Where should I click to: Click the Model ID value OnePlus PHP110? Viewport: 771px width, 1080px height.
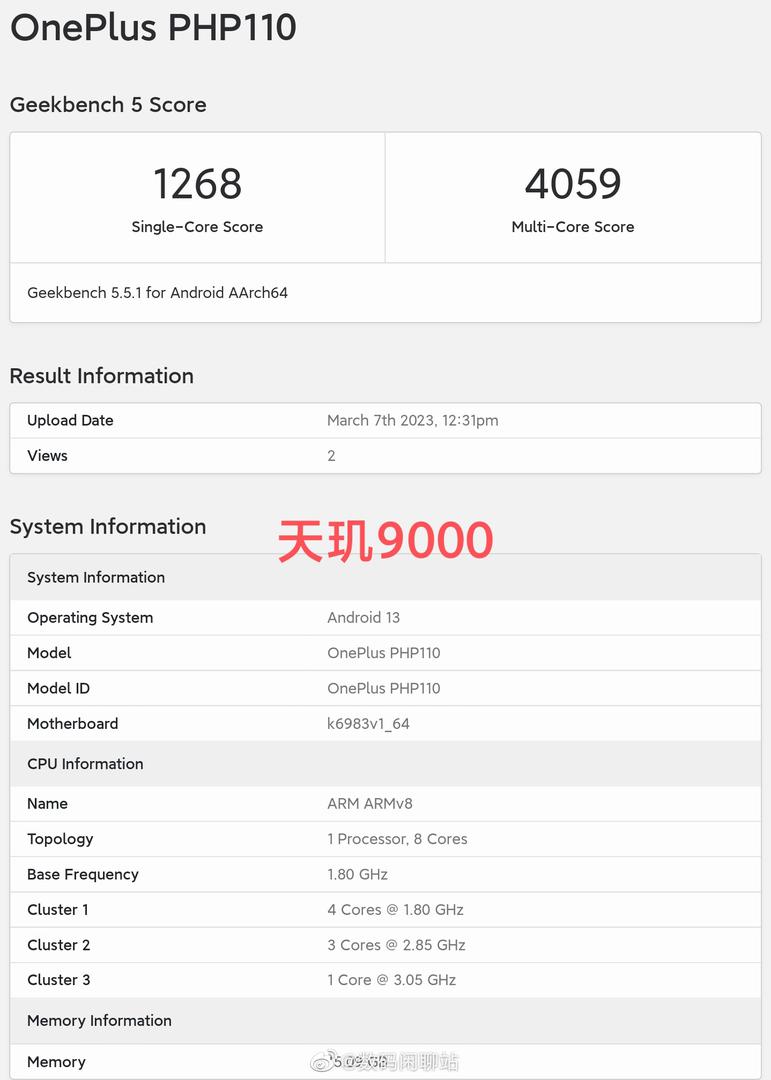[x=383, y=689]
